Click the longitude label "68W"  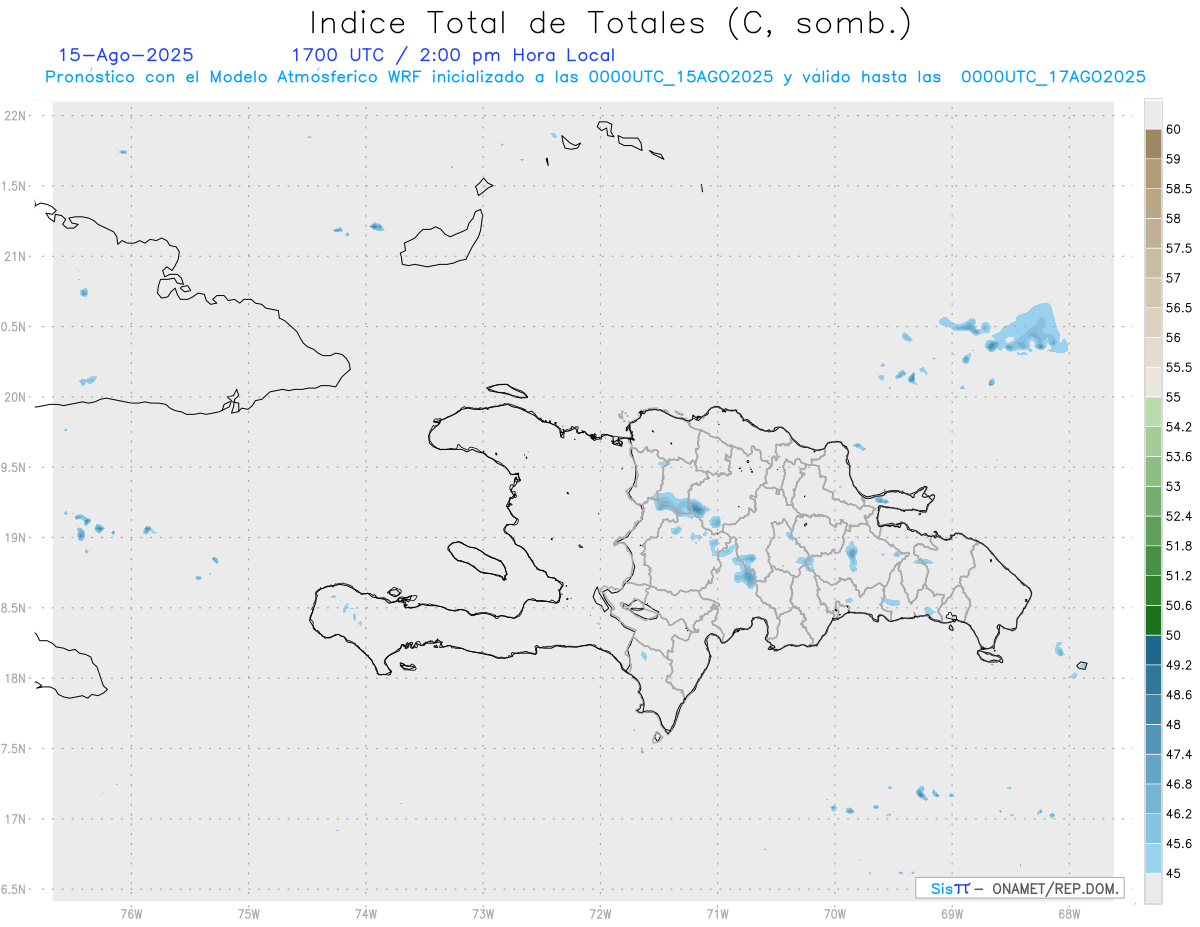pos(1068,912)
